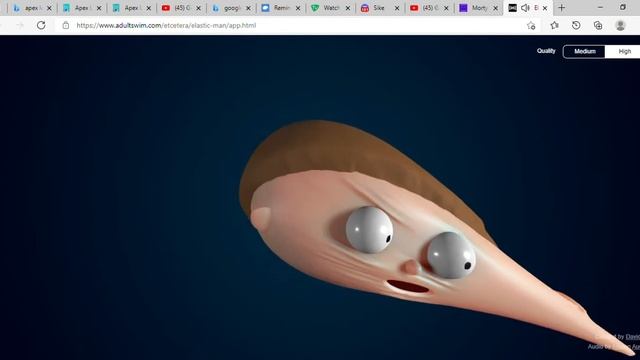Reload the page with the refresh icon
640x360 pixels.
point(41,25)
